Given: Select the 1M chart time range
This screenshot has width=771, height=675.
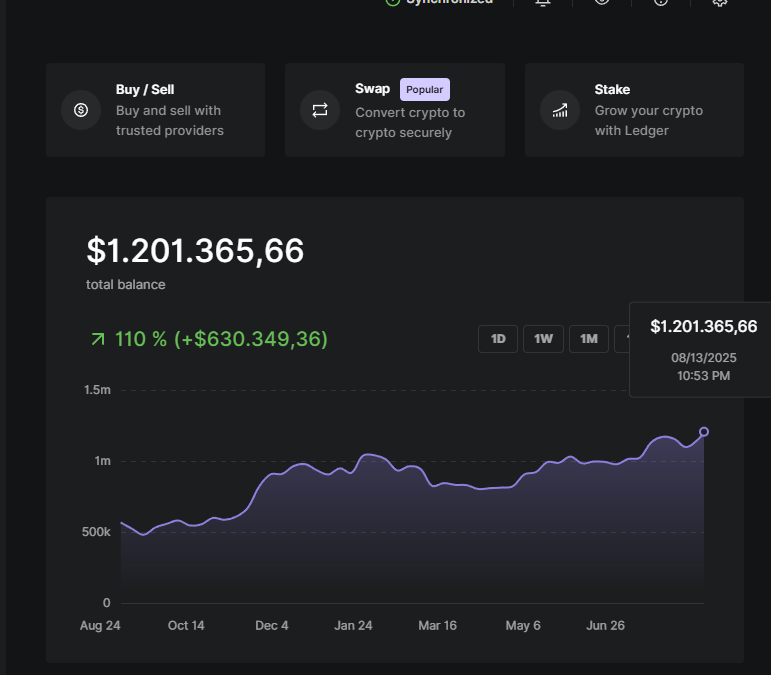Looking at the screenshot, I should coord(589,339).
